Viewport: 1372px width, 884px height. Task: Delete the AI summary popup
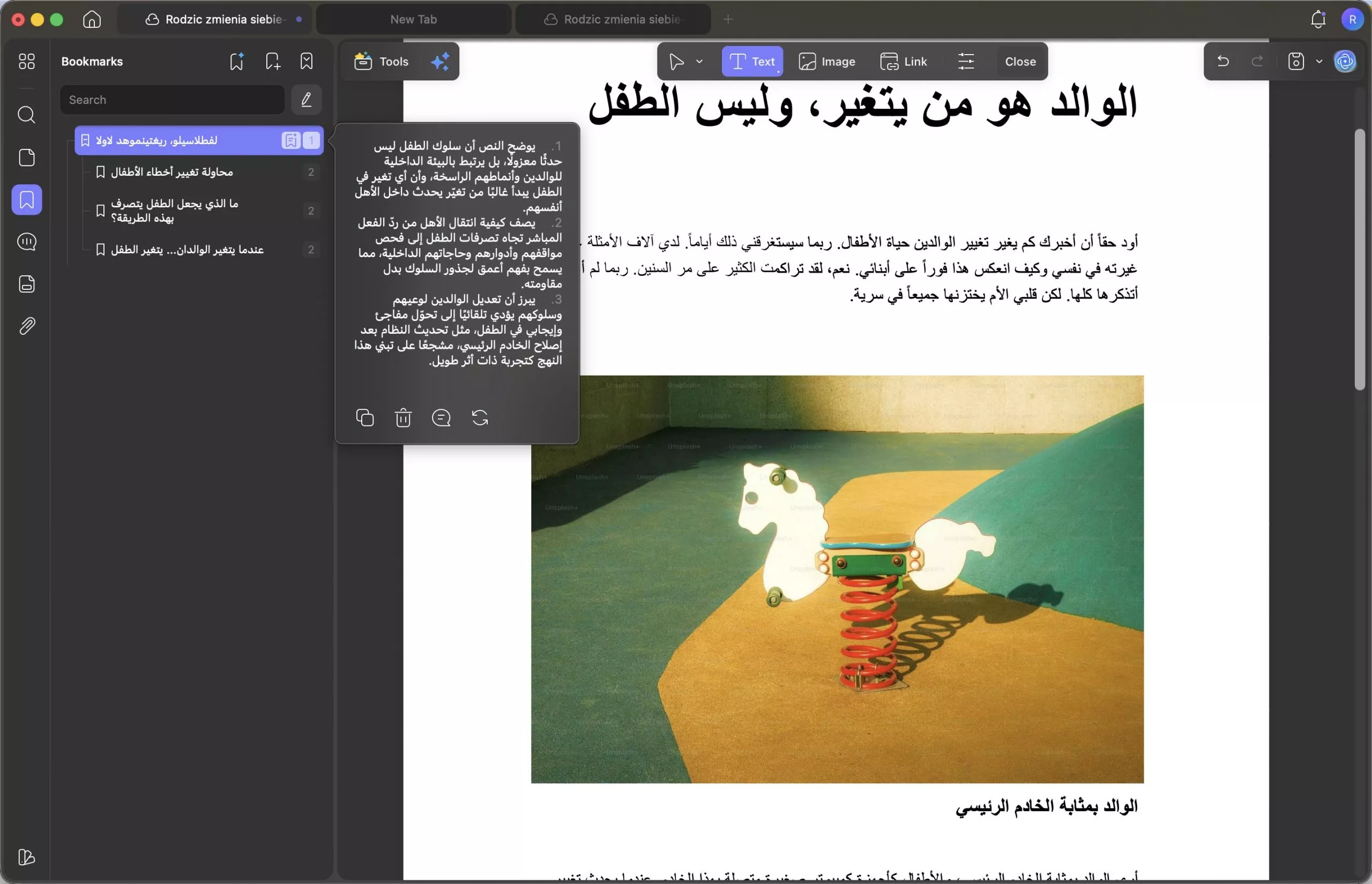coord(403,417)
